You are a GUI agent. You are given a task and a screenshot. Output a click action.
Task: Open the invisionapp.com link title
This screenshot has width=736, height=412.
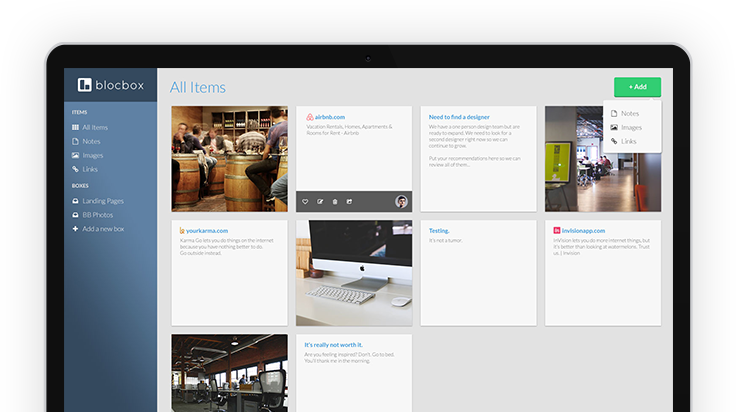point(583,230)
